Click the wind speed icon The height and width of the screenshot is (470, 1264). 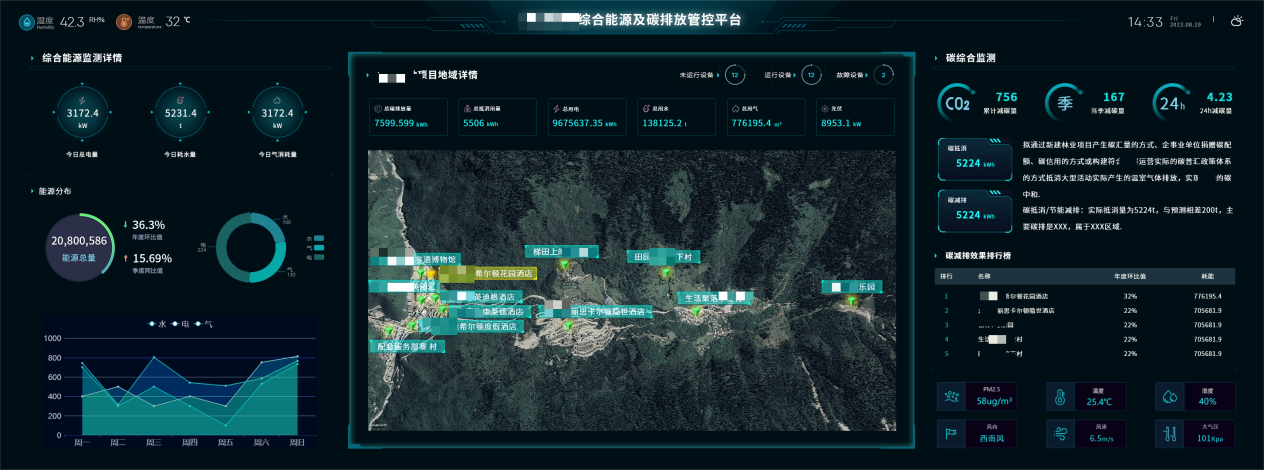pos(1060,435)
